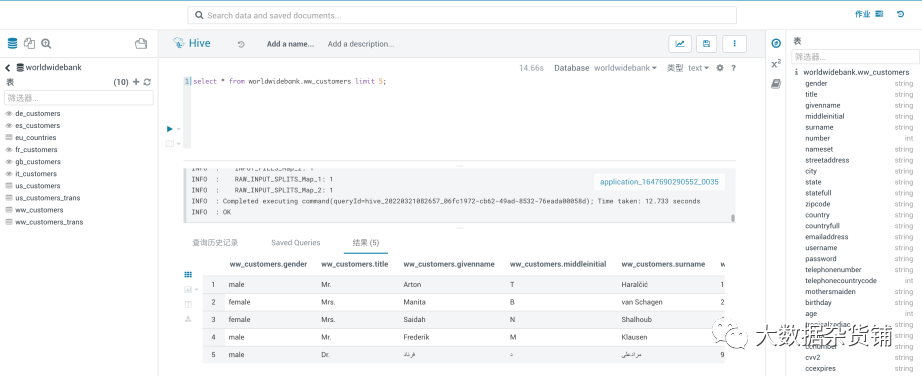Focus the right panel filter field
The image size is (922, 376).
[x=855, y=57]
